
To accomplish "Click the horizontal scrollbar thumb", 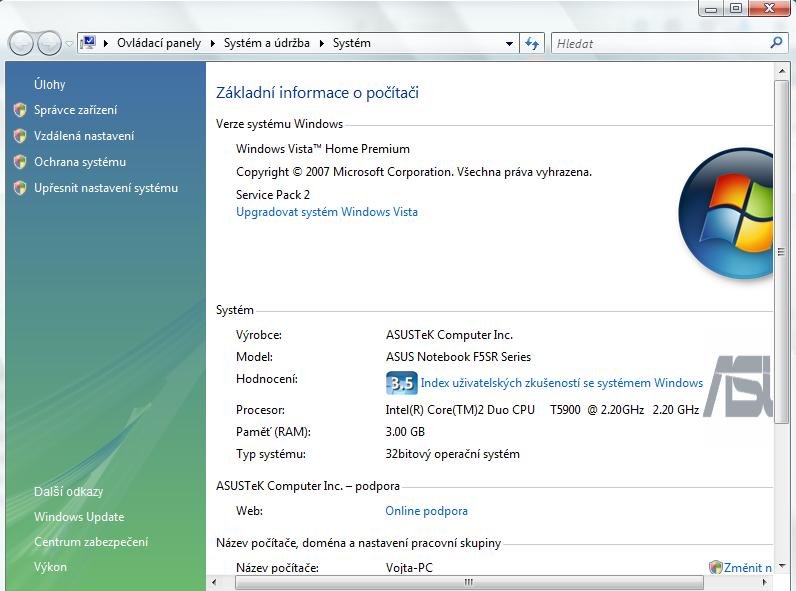I will coord(470,582).
